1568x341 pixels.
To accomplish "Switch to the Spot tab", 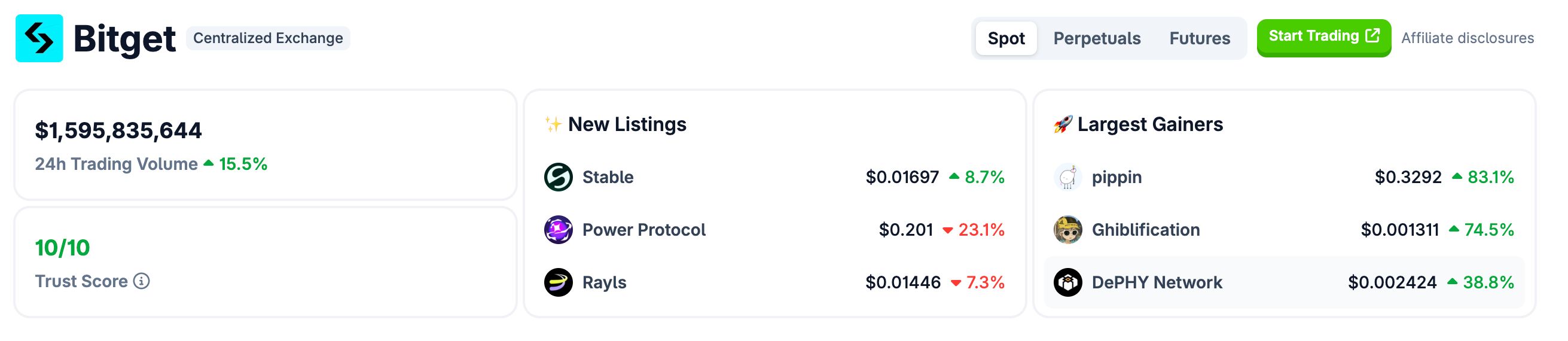I will click(1006, 38).
